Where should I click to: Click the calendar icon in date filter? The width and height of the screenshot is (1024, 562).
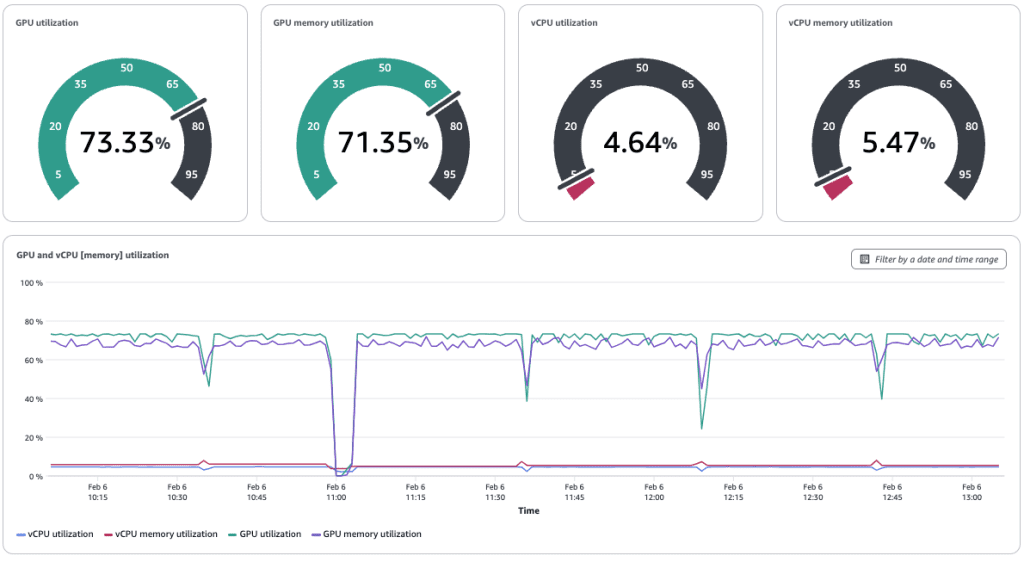click(x=864, y=259)
